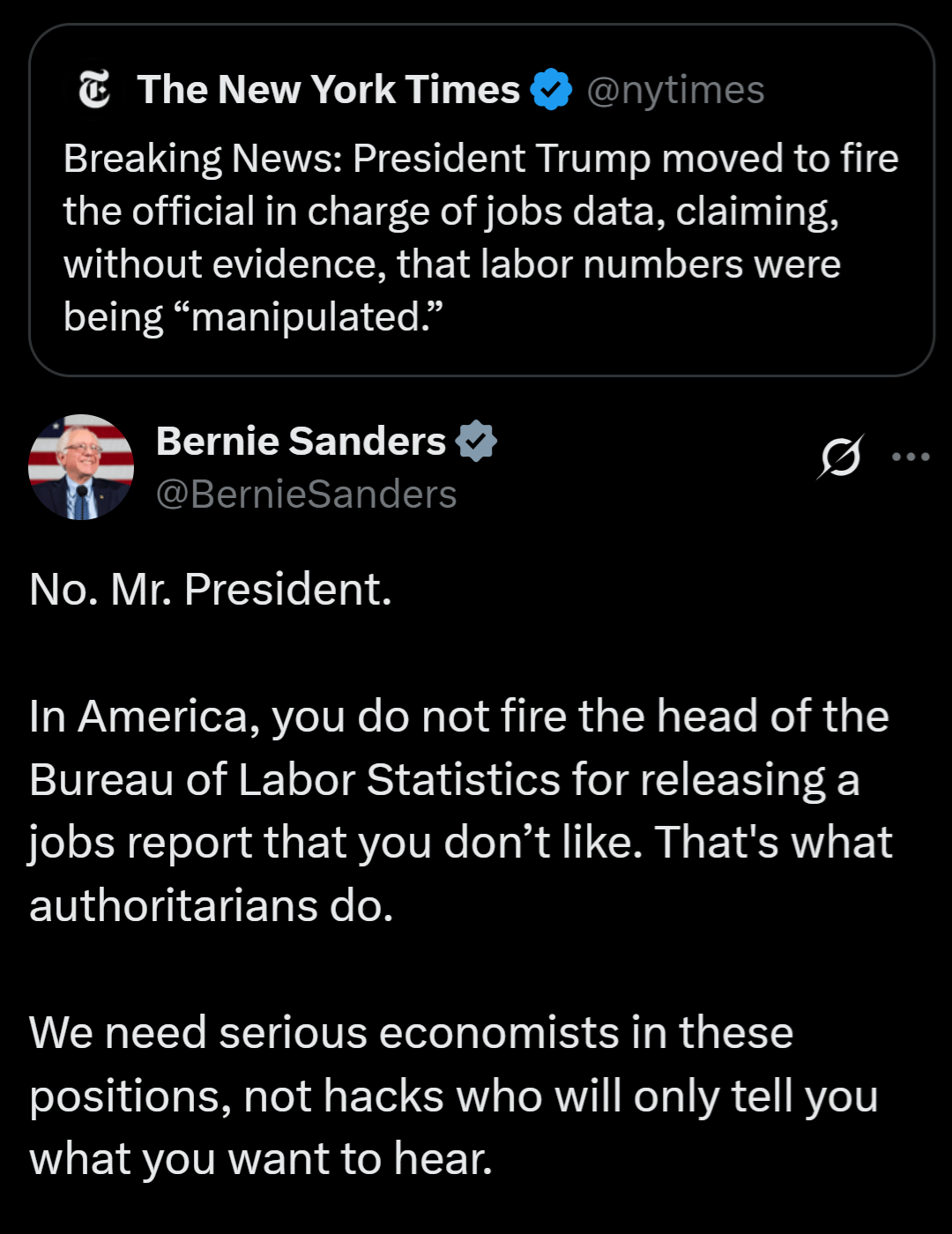The width and height of the screenshot is (952, 1234).
Task: Click the 'We need serious economists' line
Action: (412, 1033)
